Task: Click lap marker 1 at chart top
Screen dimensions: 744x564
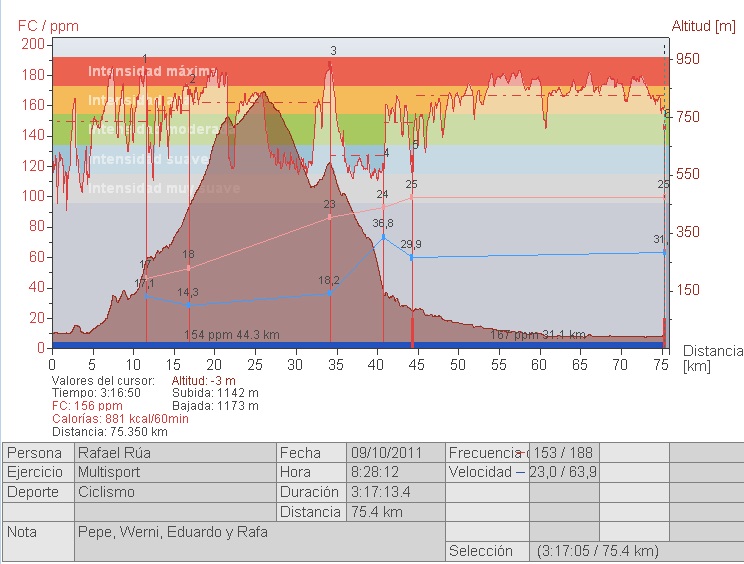Action: [145, 59]
